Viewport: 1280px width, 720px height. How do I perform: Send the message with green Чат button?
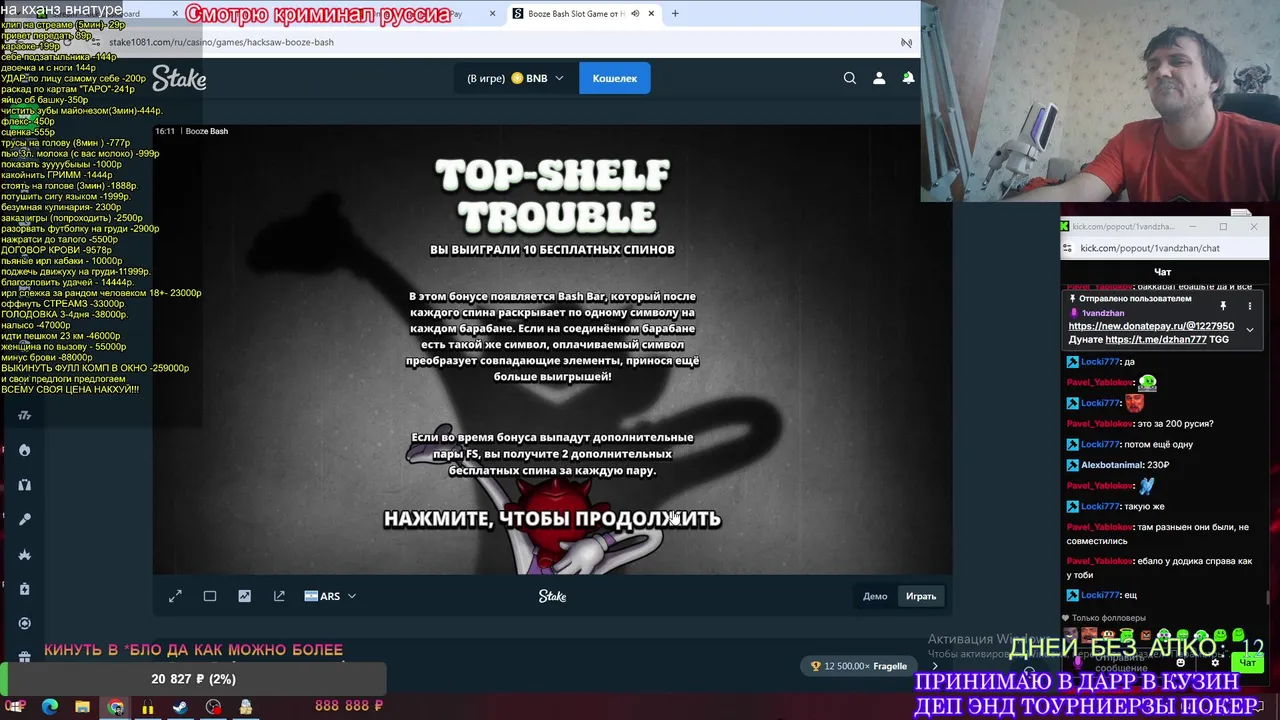tap(1248, 662)
